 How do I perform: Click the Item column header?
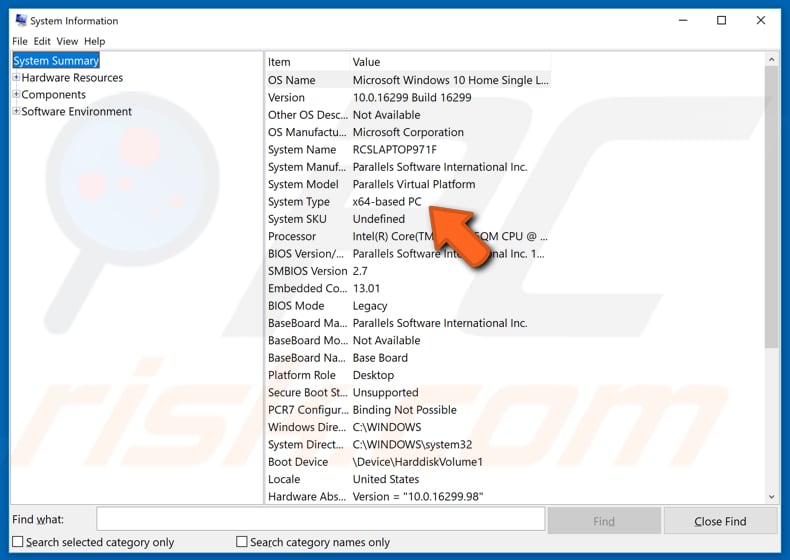[307, 62]
